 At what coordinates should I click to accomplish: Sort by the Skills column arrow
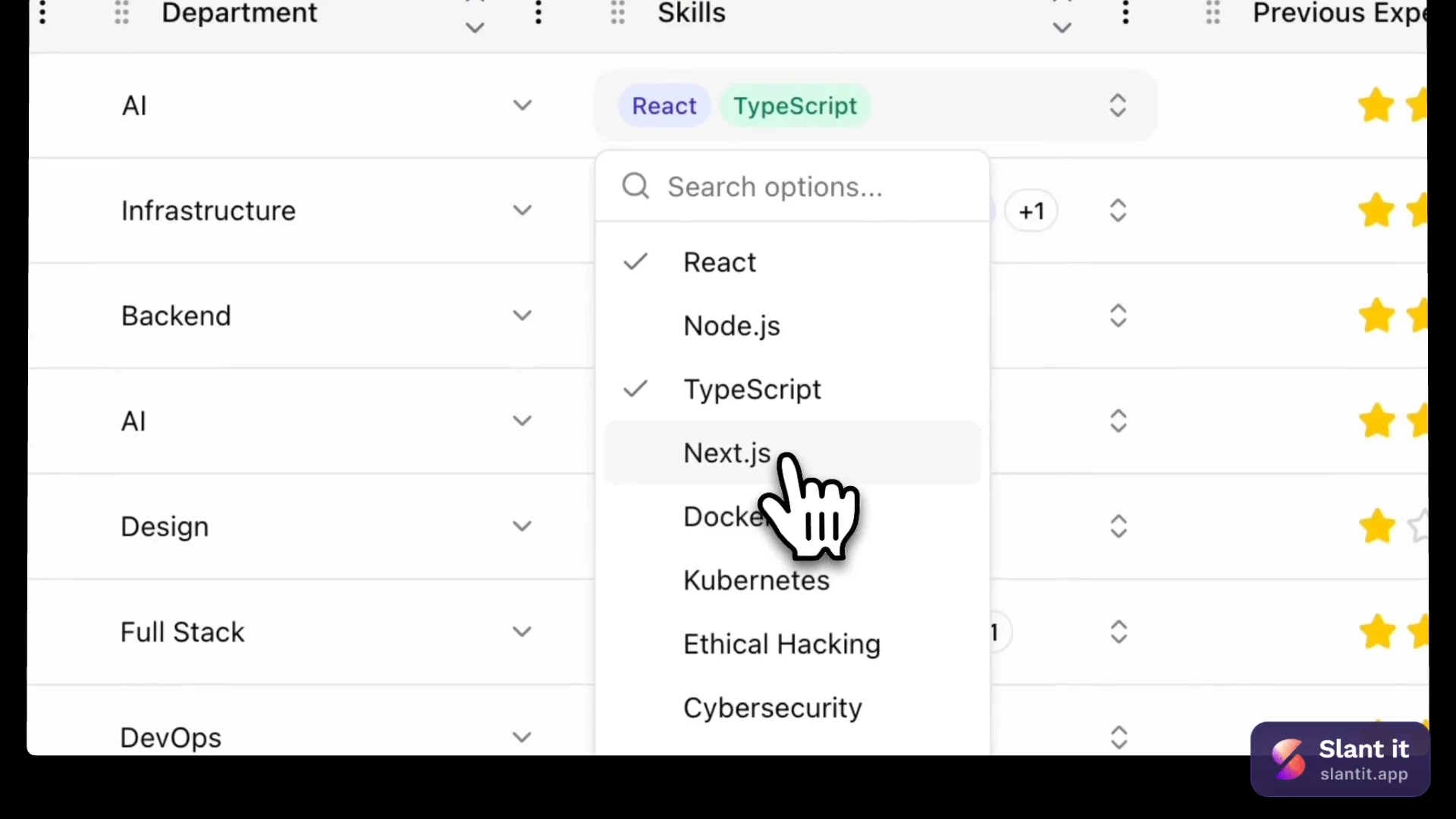(x=1062, y=26)
